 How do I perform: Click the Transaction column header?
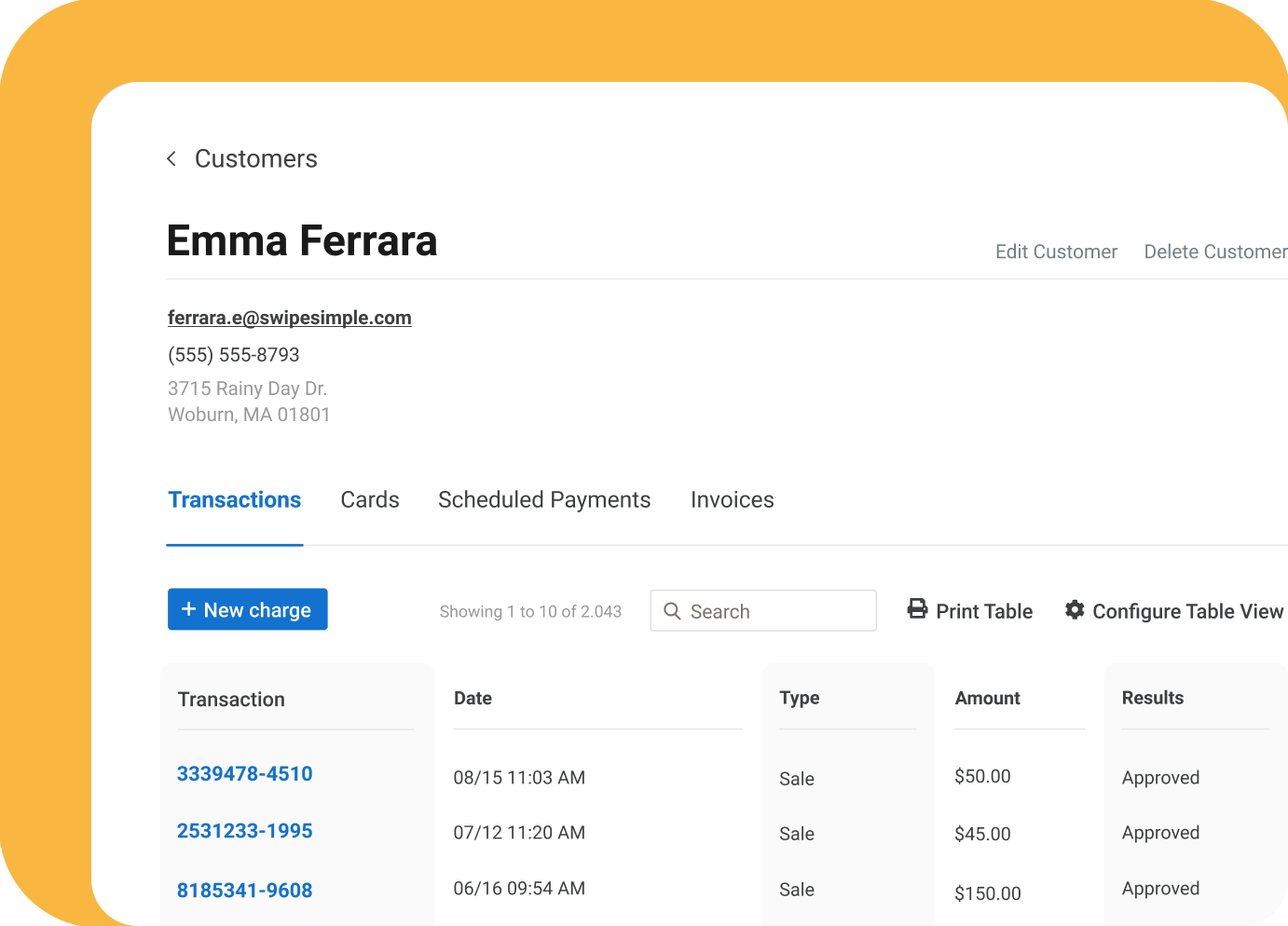(x=231, y=700)
